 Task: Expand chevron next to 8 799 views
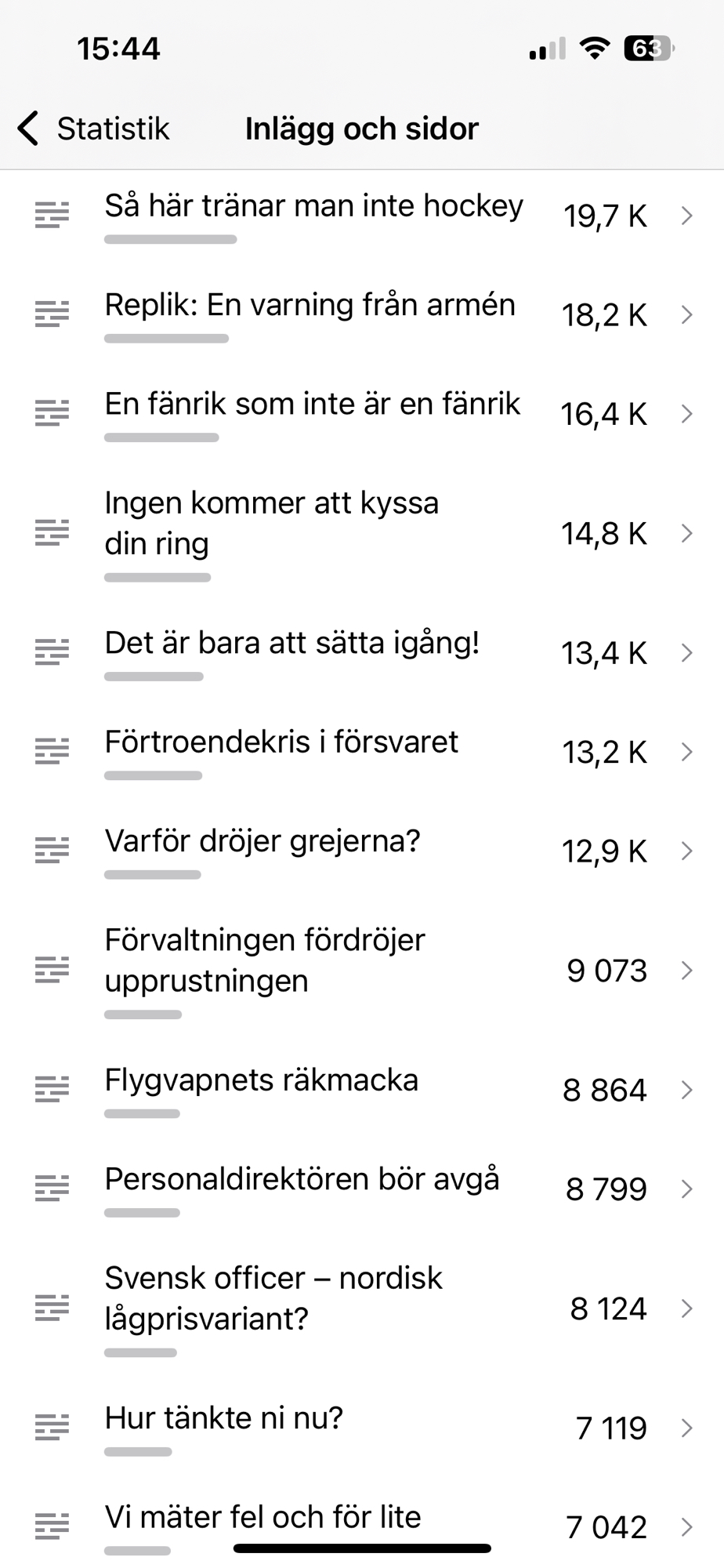coord(686,1189)
